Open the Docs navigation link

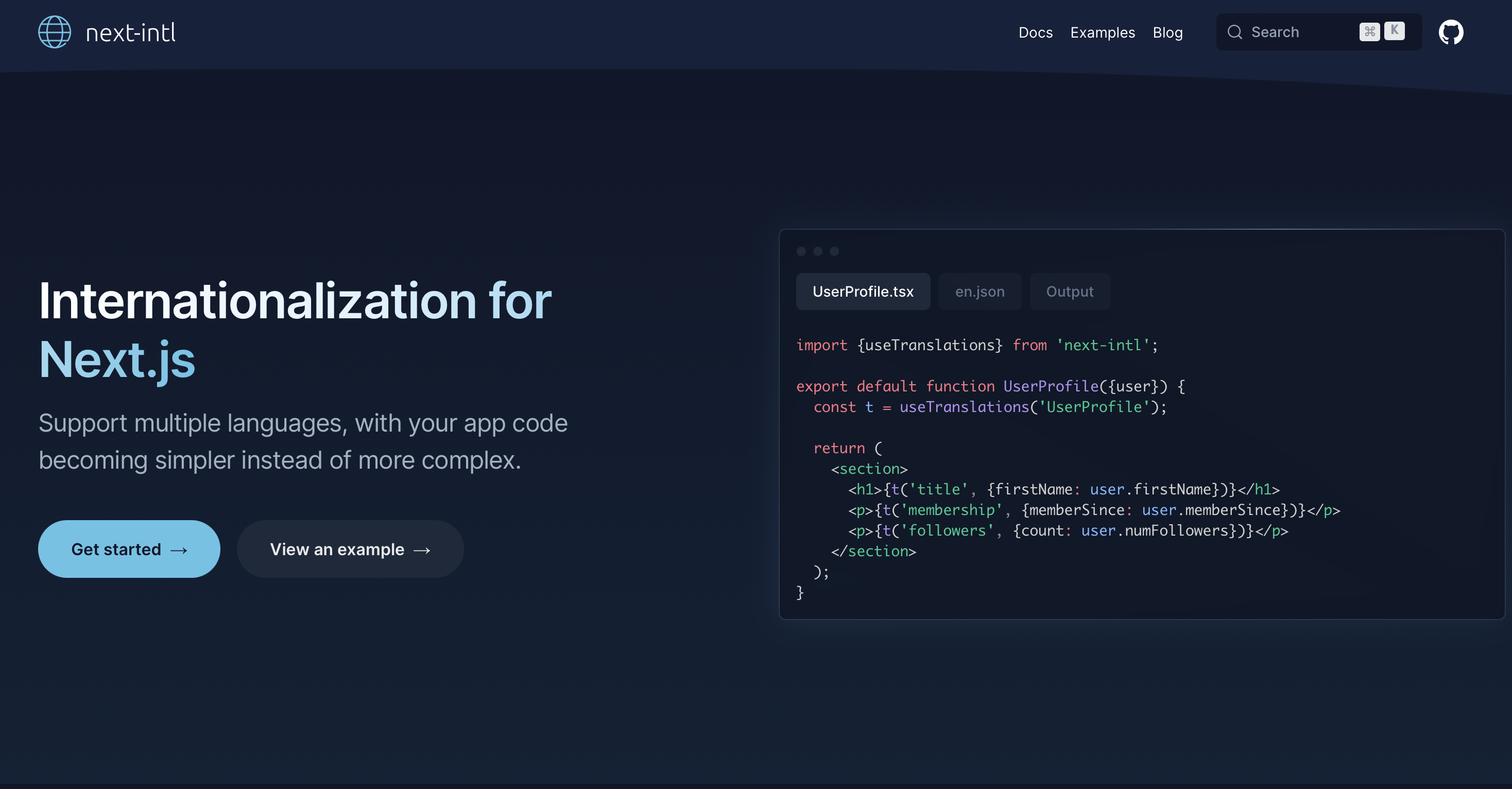[x=1036, y=32]
